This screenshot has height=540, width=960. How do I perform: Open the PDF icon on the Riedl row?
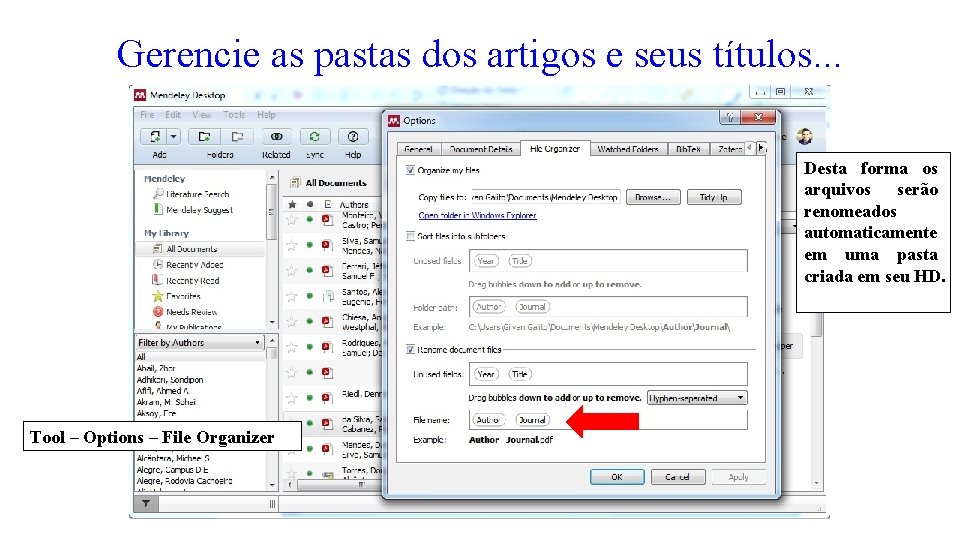pos(328,398)
